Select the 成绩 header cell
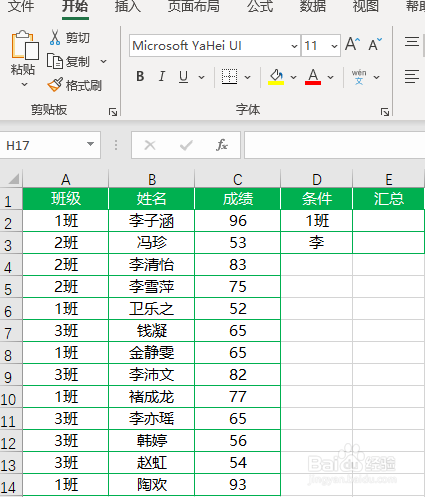 (x=238, y=199)
